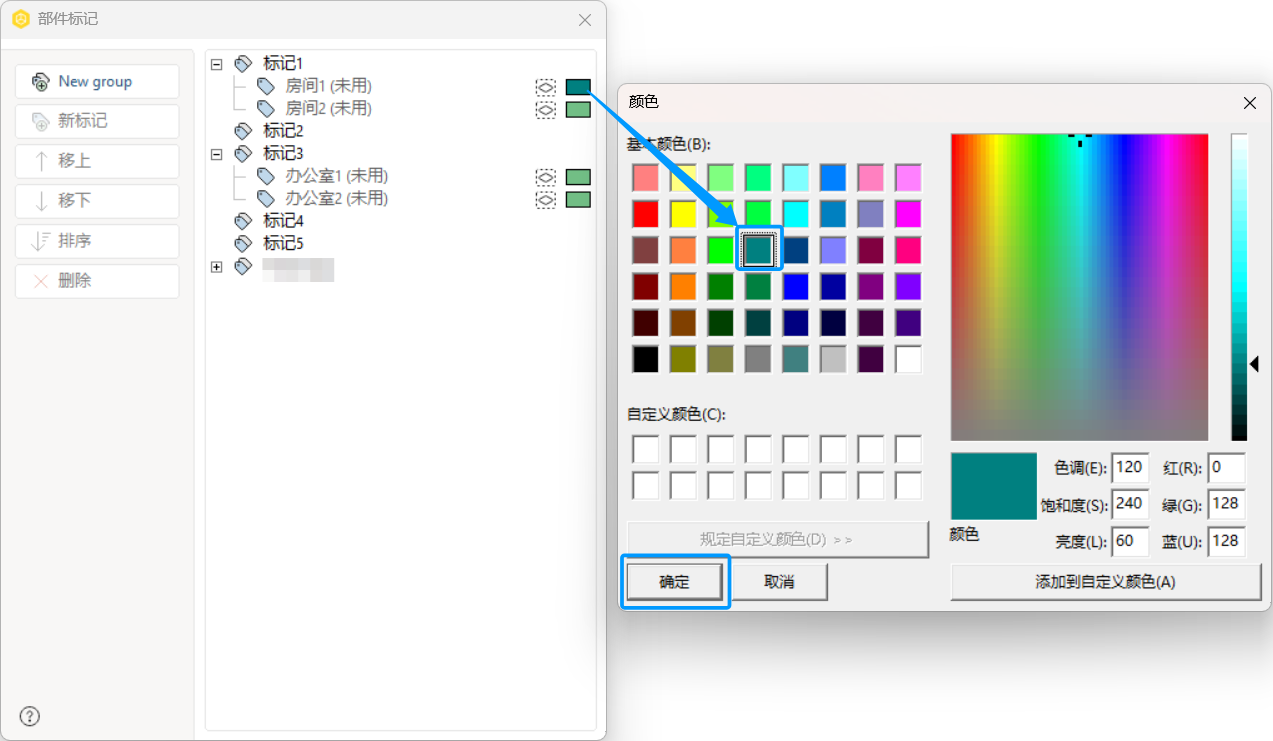1273x741 pixels.
Task: Select the 标记4 tree row
Action: (x=283, y=221)
